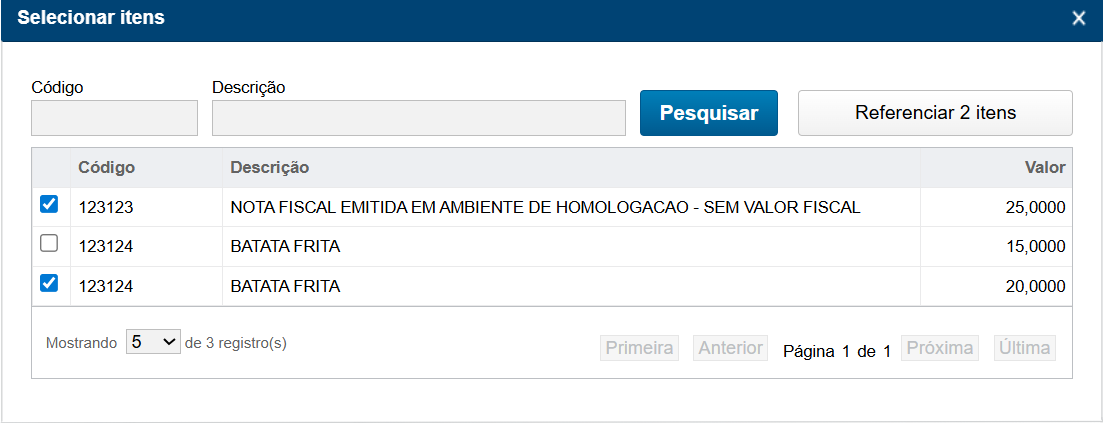The width and height of the screenshot is (1103, 423).
Task: Go to the Anterior page
Action: pyautogui.click(x=731, y=348)
